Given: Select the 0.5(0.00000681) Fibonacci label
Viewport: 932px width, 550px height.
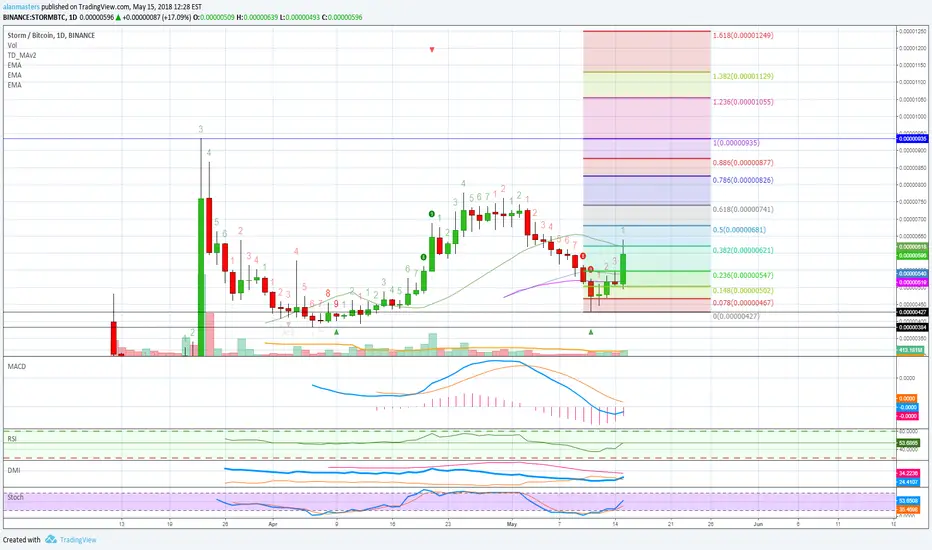Looking at the screenshot, I should (x=739, y=230).
